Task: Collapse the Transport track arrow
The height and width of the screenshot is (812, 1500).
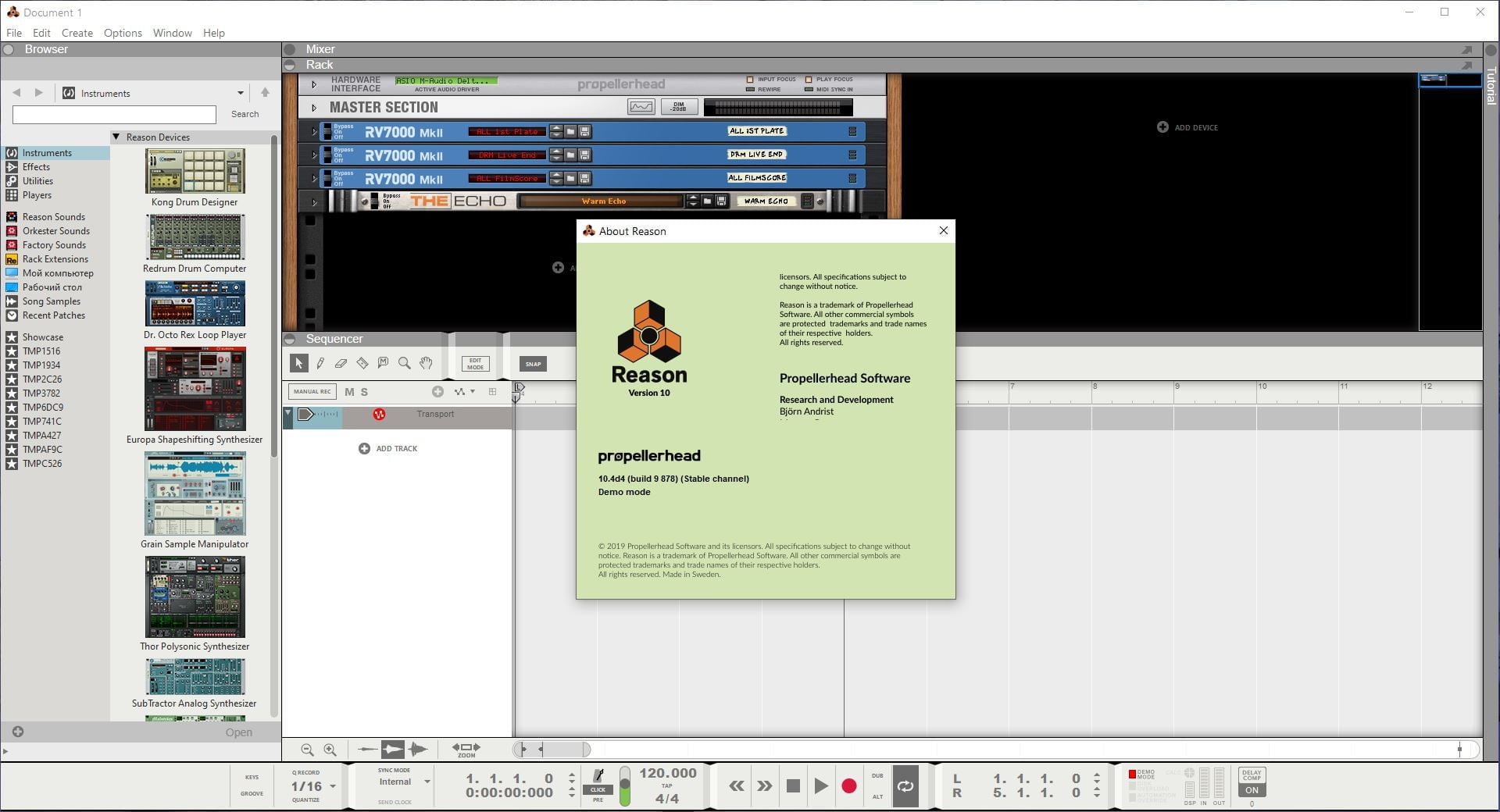Action: coord(287,412)
